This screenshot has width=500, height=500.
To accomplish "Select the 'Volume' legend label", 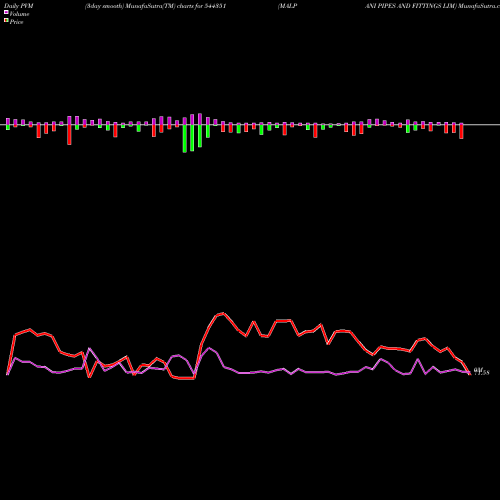I will (19, 14).
